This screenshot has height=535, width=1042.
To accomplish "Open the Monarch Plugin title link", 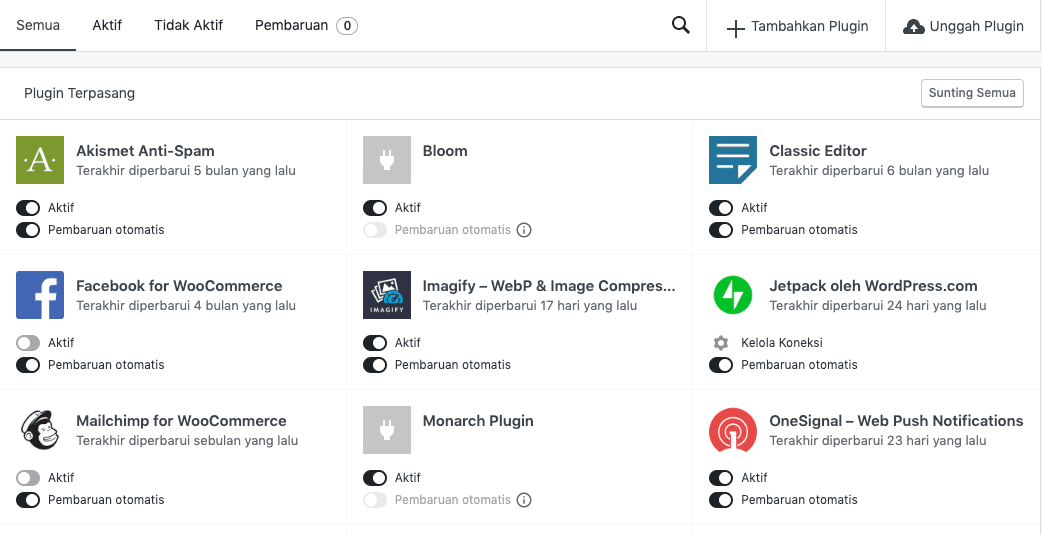I will coord(478,421).
